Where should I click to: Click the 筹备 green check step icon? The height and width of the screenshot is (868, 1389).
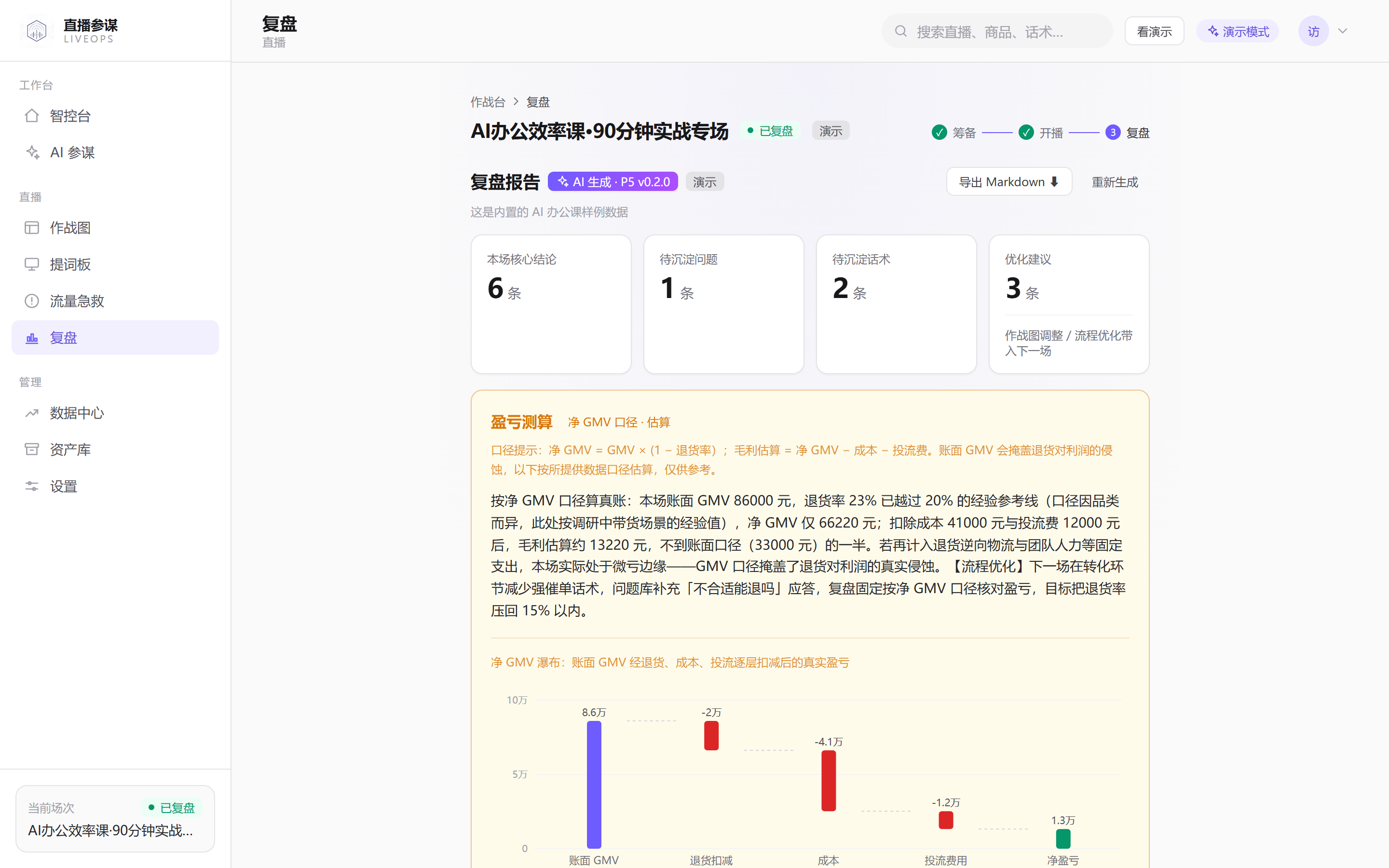tap(939, 133)
